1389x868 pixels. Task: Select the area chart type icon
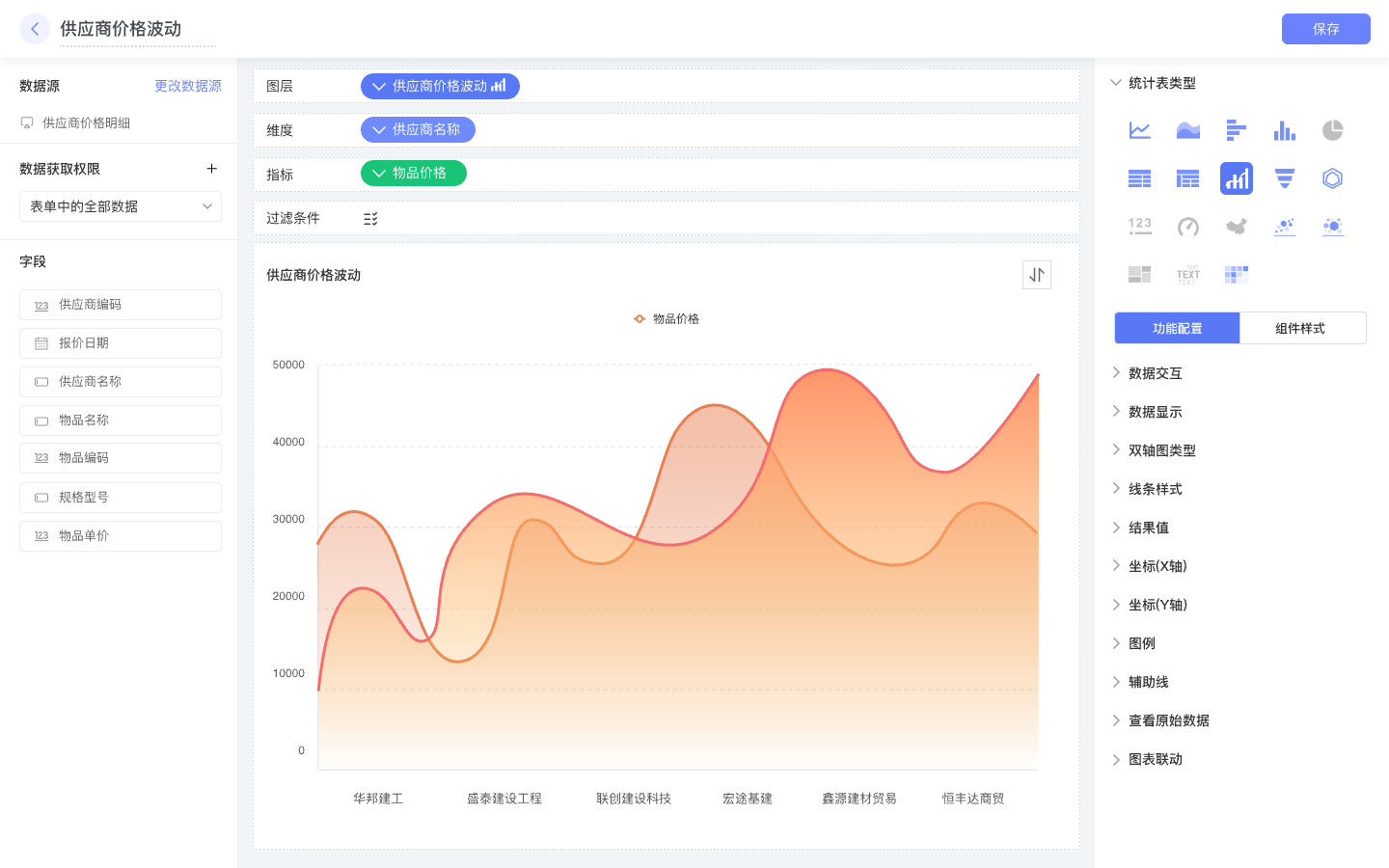pyautogui.click(x=1187, y=130)
